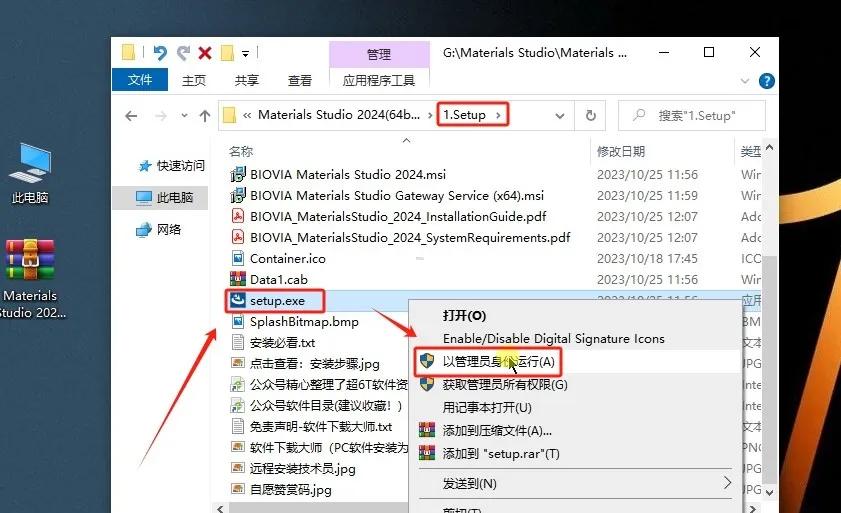Open the 文件 tab
Screen dimensions: 841x513
point(139,80)
